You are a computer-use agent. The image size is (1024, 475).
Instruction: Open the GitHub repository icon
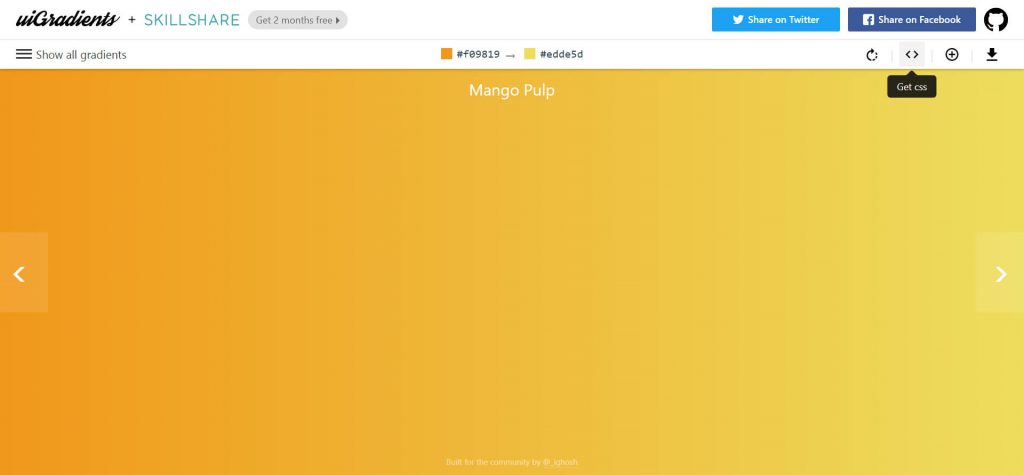(996, 20)
